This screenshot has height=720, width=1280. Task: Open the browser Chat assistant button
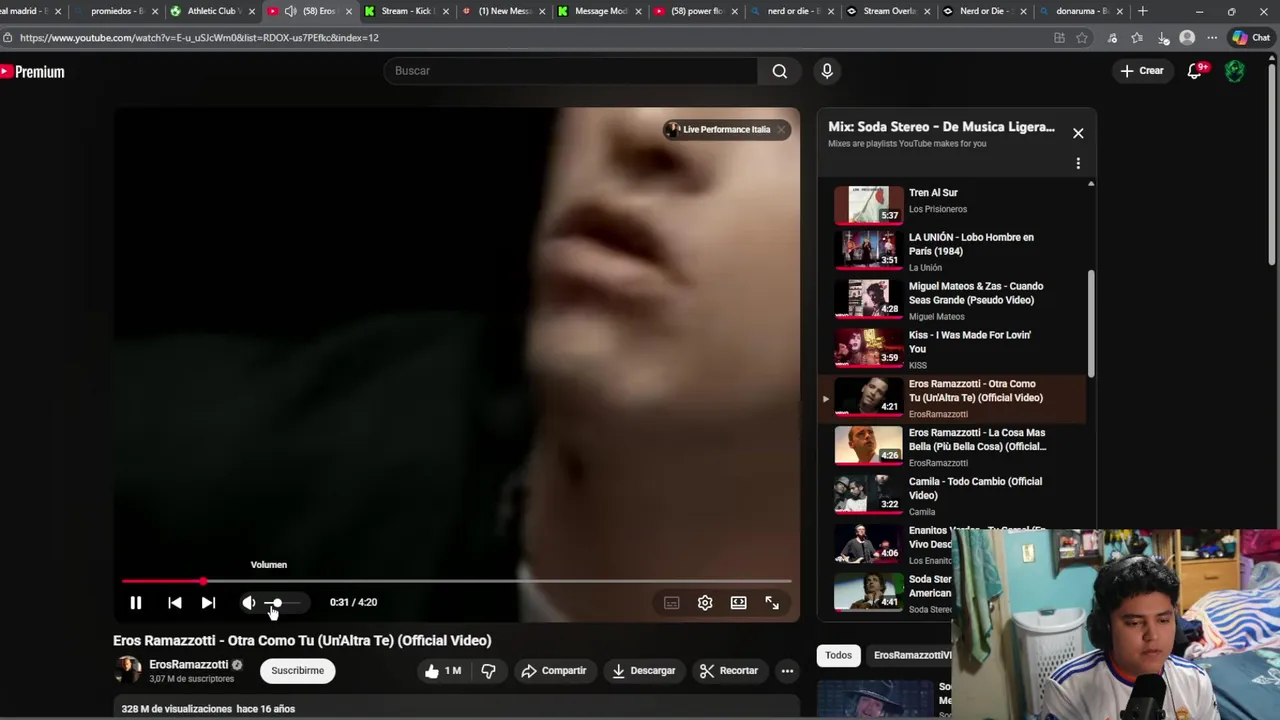[x=1251, y=38]
